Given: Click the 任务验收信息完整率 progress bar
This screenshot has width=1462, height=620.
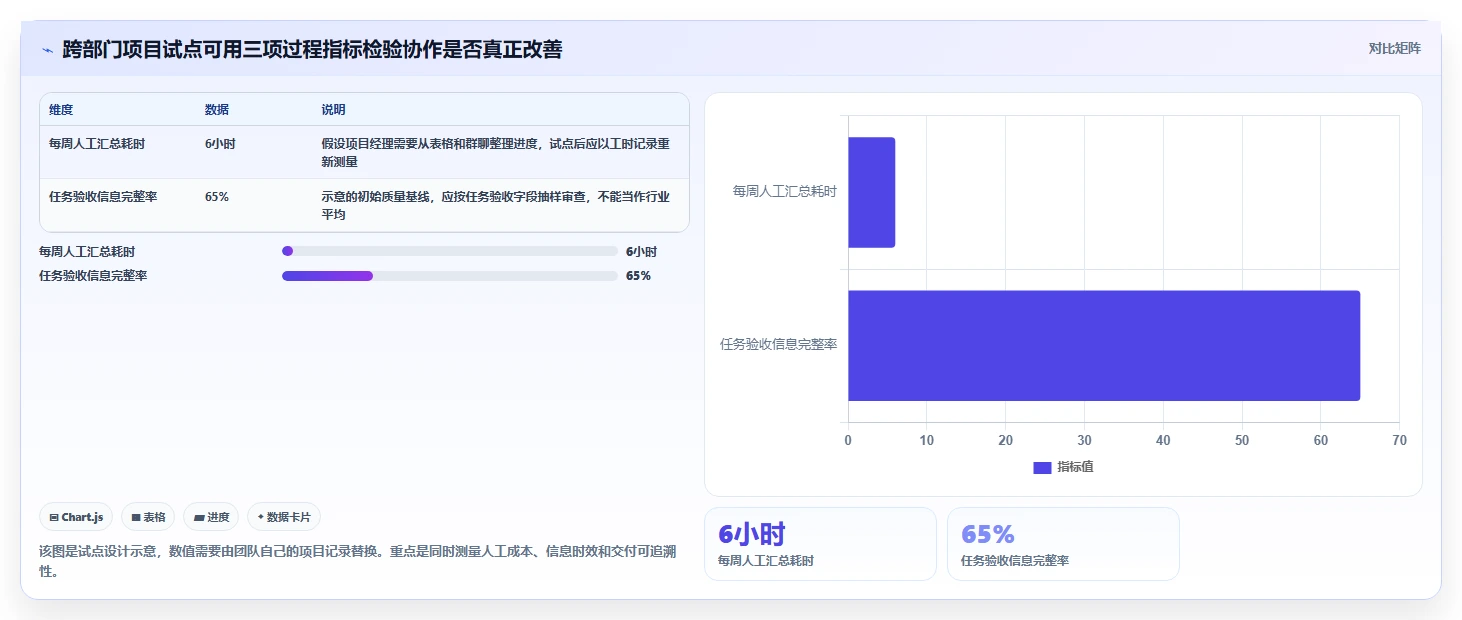Looking at the screenshot, I should (450, 276).
